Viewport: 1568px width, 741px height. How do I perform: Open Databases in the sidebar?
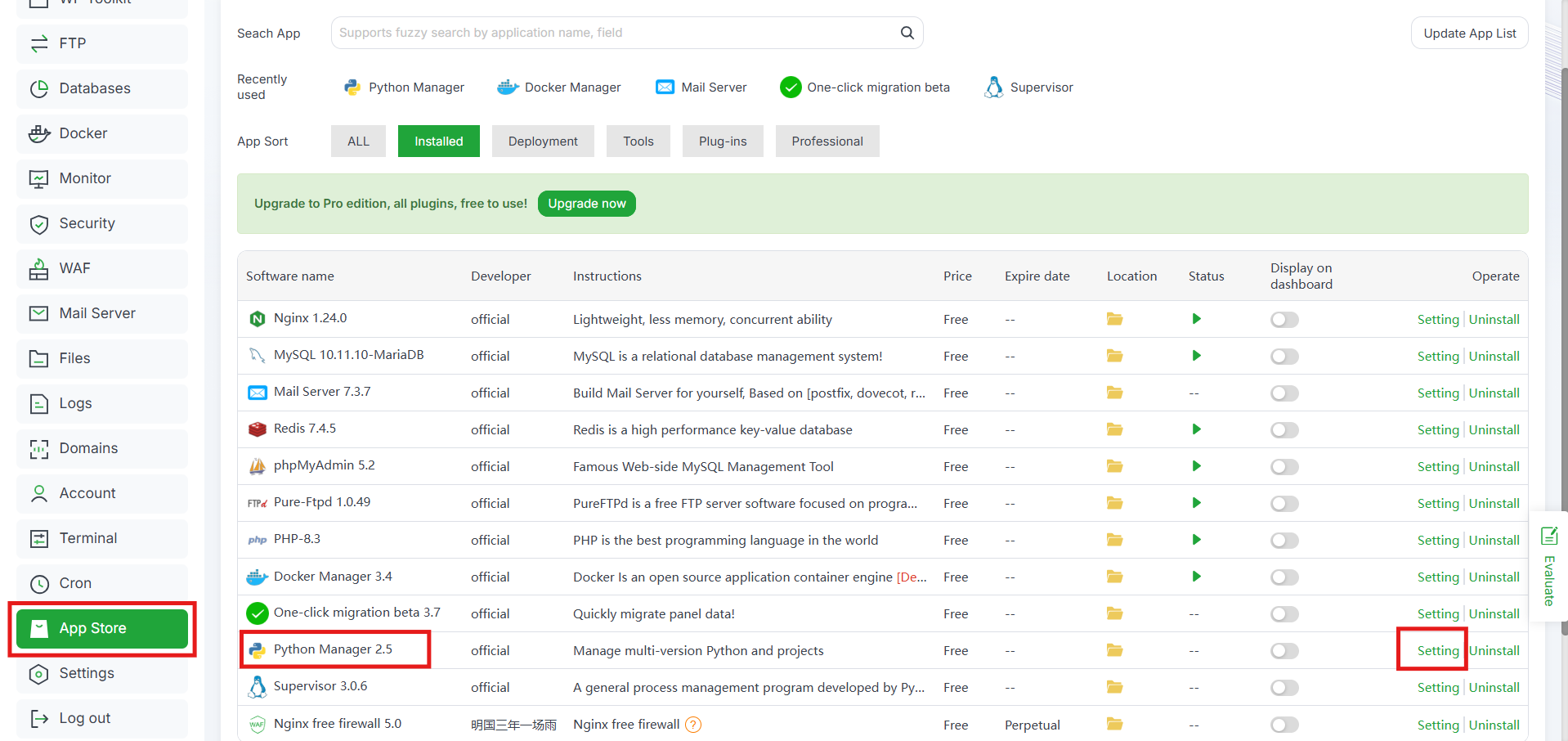pyautogui.click(x=102, y=88)
